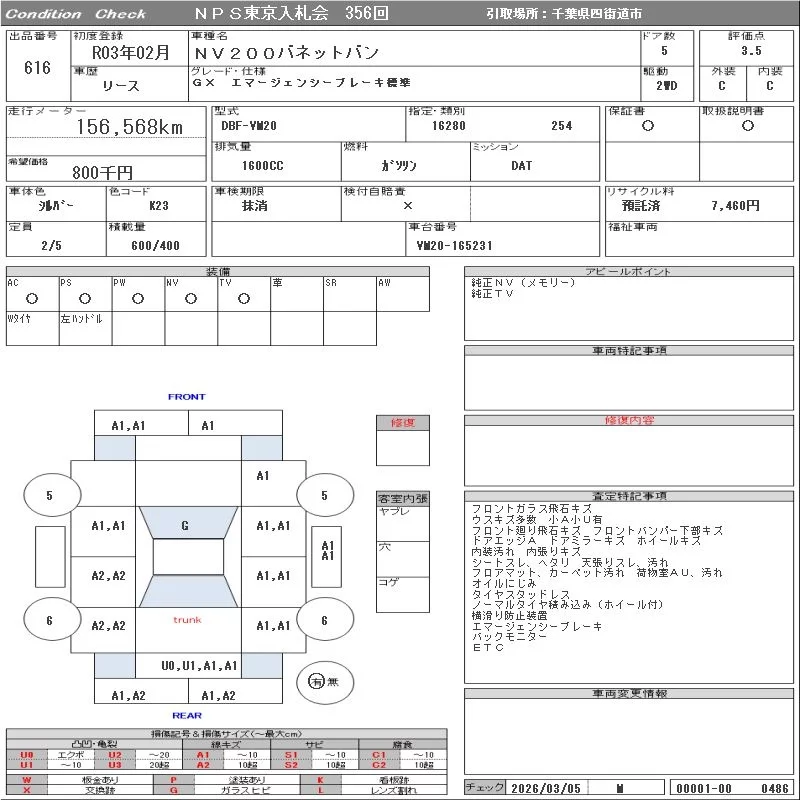Viewport: 800px width, 800px height.
Task: Click the red U2 legend code
Action: coord(115,755)
